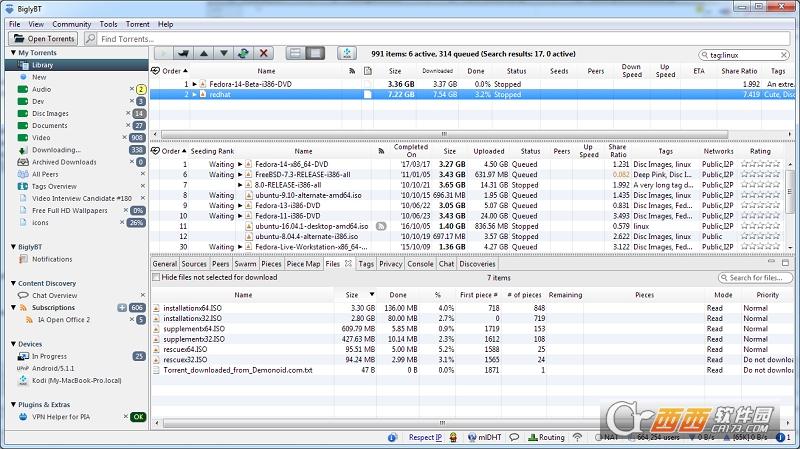Move selected torrent up with up-arrow icon
The height and width of the screenshot is (449, 800).
[x=204, y=53]
